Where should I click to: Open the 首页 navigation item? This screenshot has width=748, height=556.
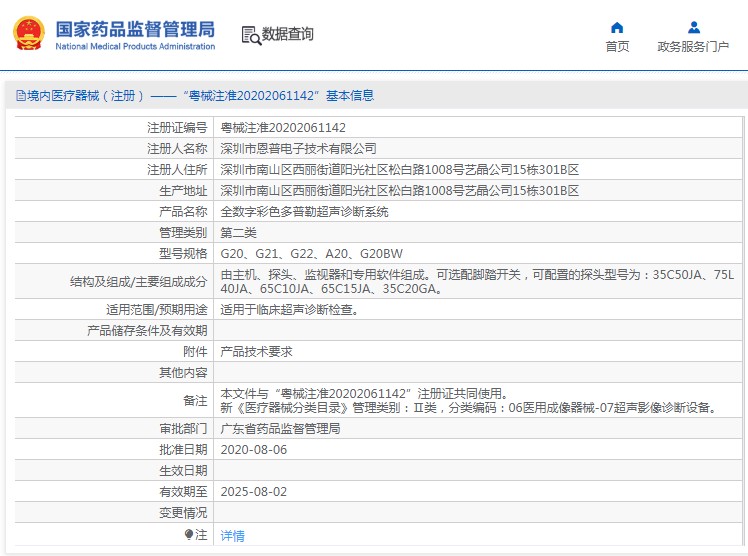tap(617, 46)
